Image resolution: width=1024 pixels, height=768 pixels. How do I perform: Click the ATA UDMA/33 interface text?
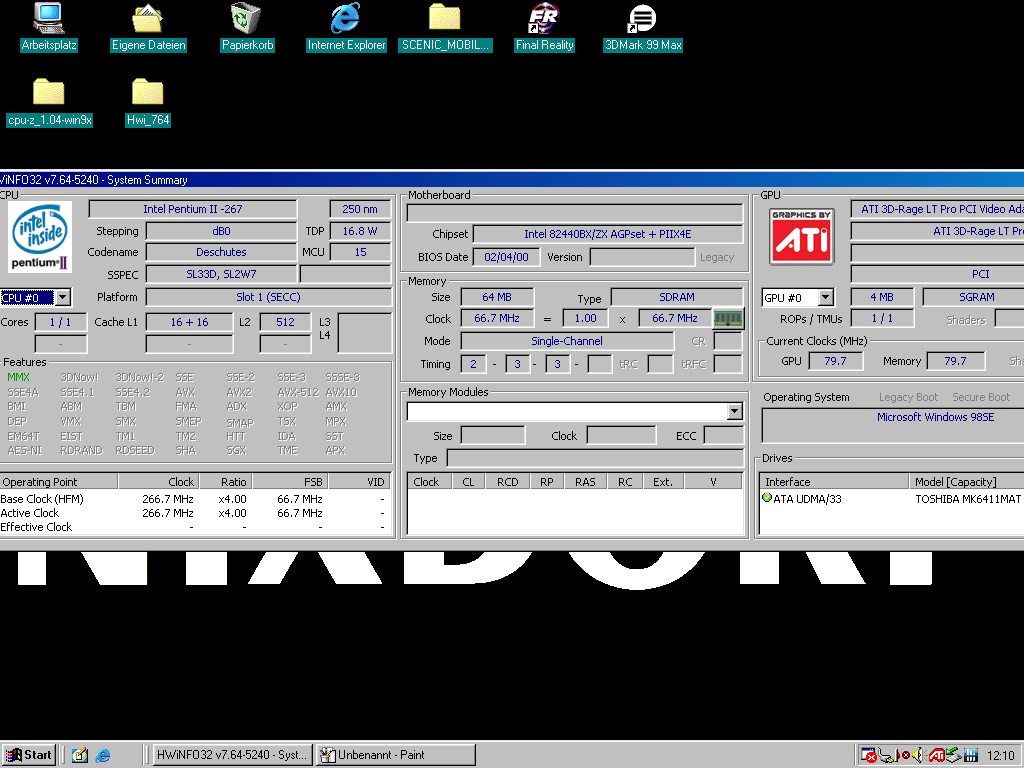click(x=807, y=499)
